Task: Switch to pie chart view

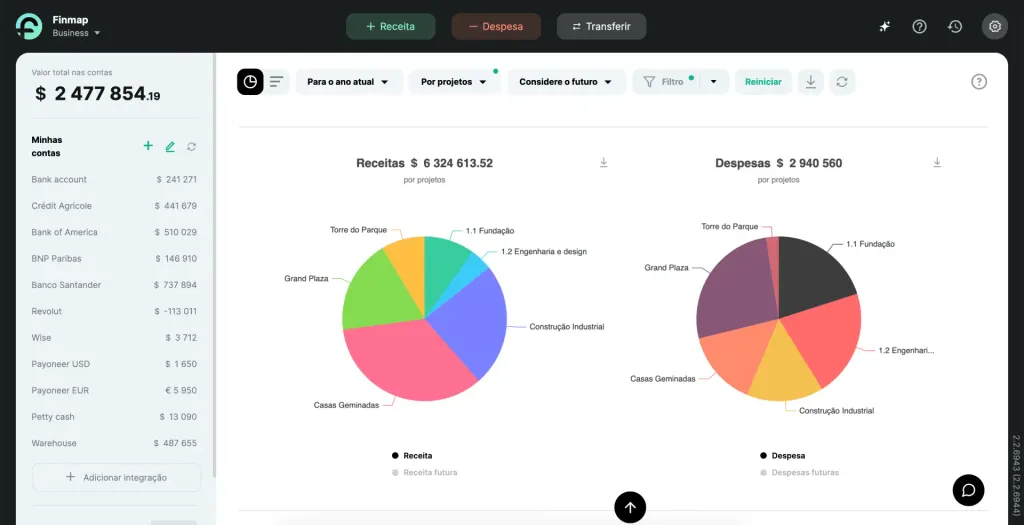Action: coord(250,82)
